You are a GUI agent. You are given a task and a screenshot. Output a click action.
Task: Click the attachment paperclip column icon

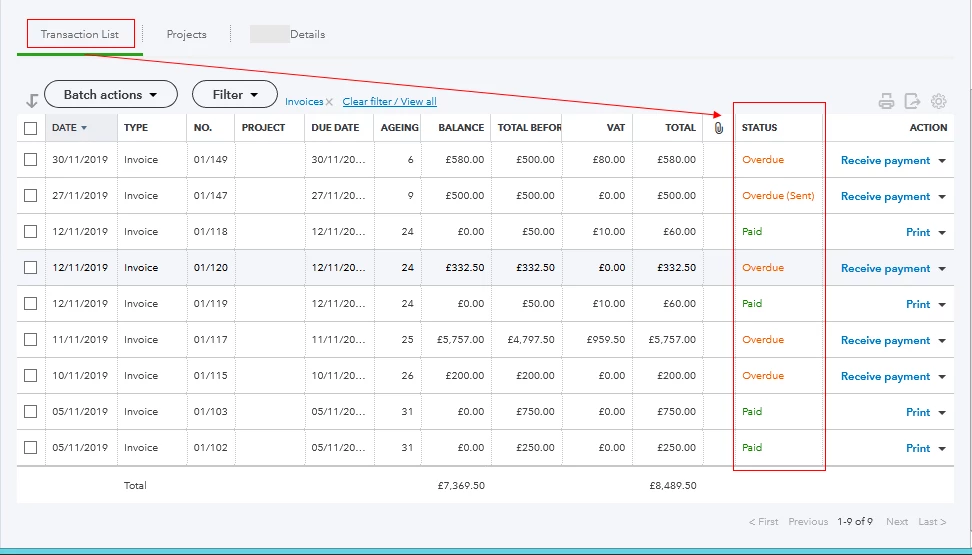pyautogui.click(x=718, y=128)
